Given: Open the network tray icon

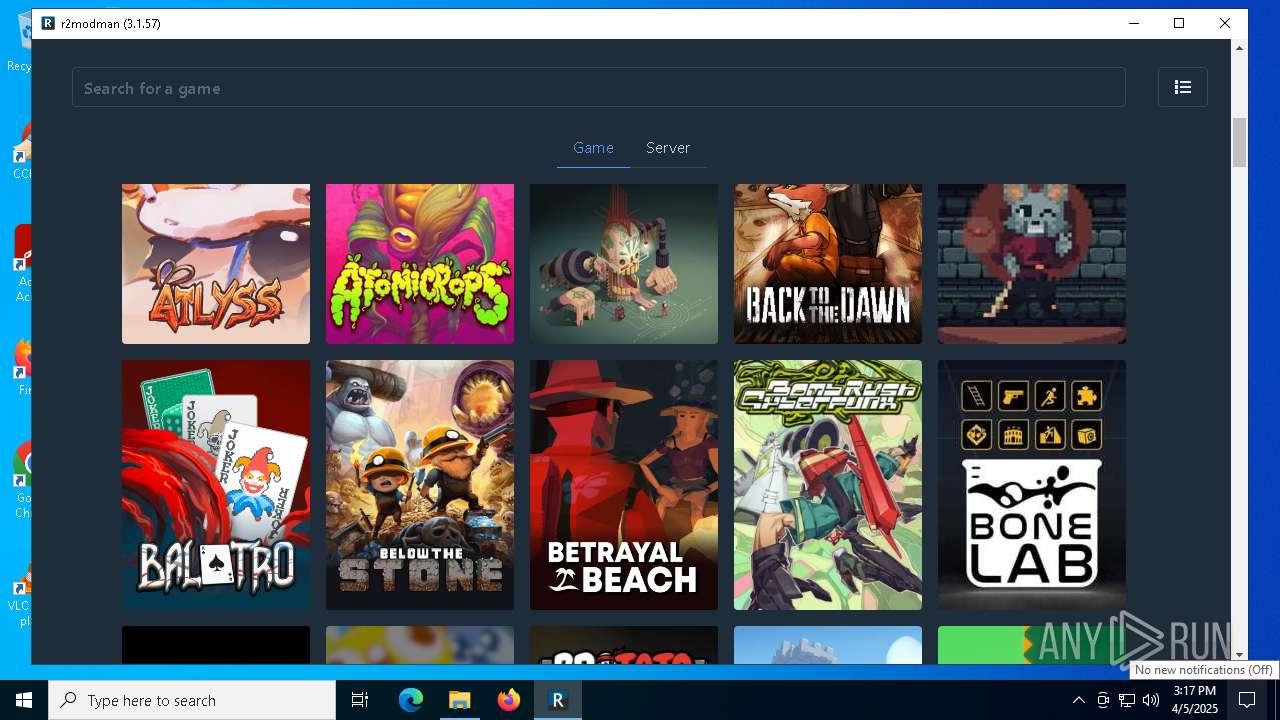Looking at the screenshot, I should pyautogui.click(x=1127, y=700).
